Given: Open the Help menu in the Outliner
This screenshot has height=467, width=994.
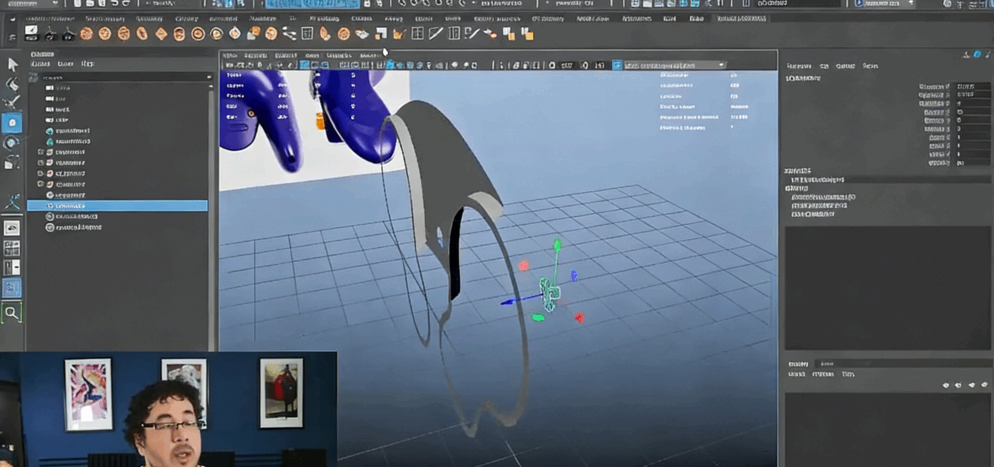Looking at the screenshot, I should [x=87, y=64].
